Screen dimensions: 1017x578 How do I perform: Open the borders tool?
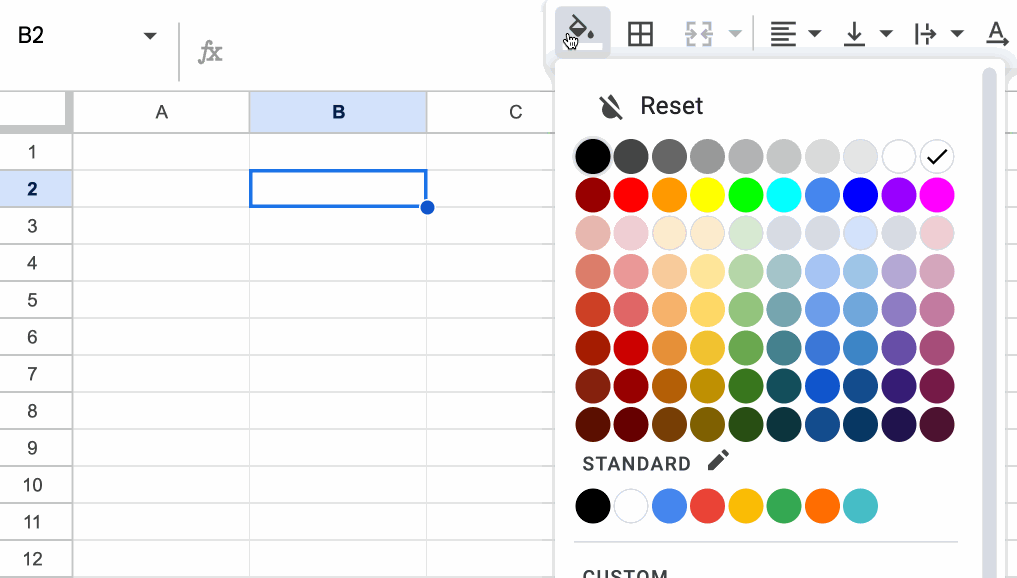(x=640, y=34)
